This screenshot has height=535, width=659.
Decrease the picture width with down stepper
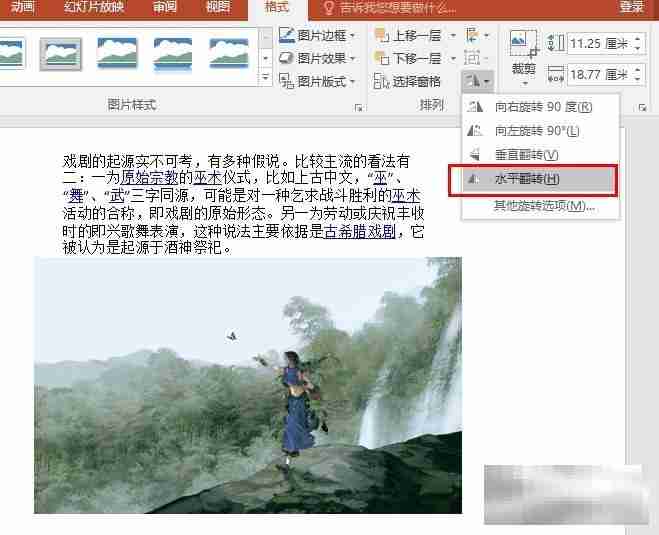tap(638, 80)
